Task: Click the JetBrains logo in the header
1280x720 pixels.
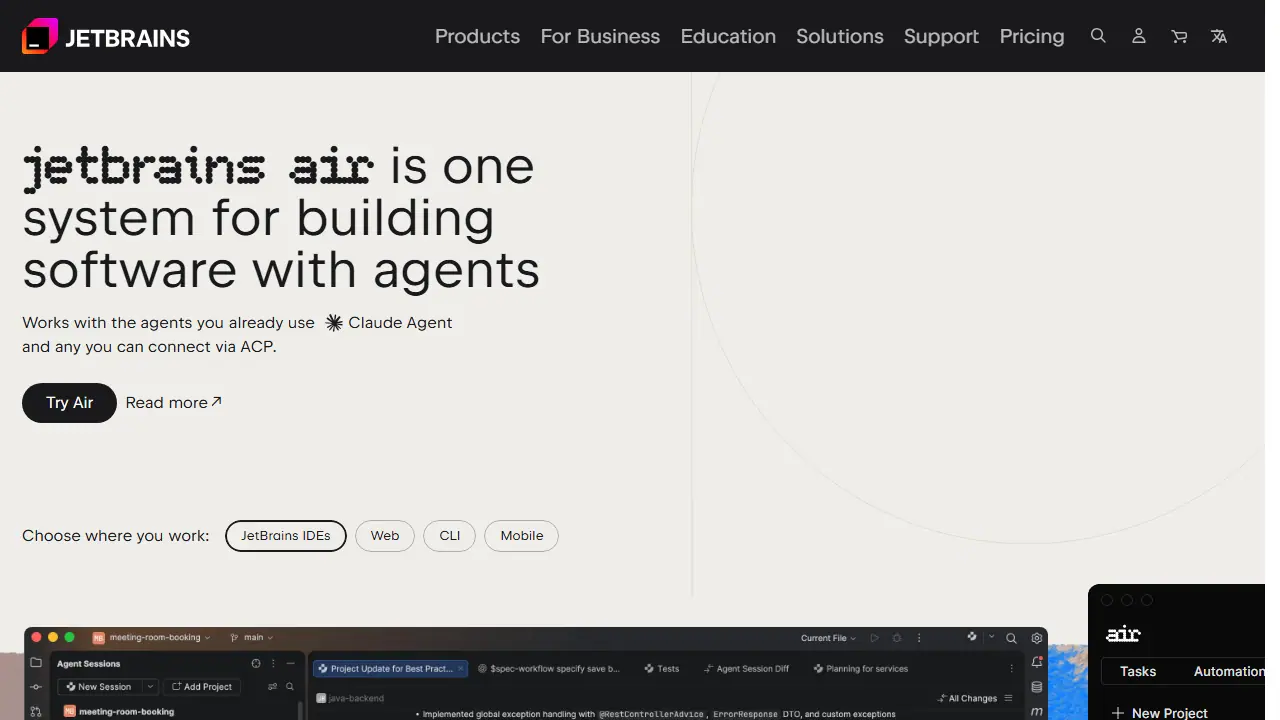Action: 106,37
